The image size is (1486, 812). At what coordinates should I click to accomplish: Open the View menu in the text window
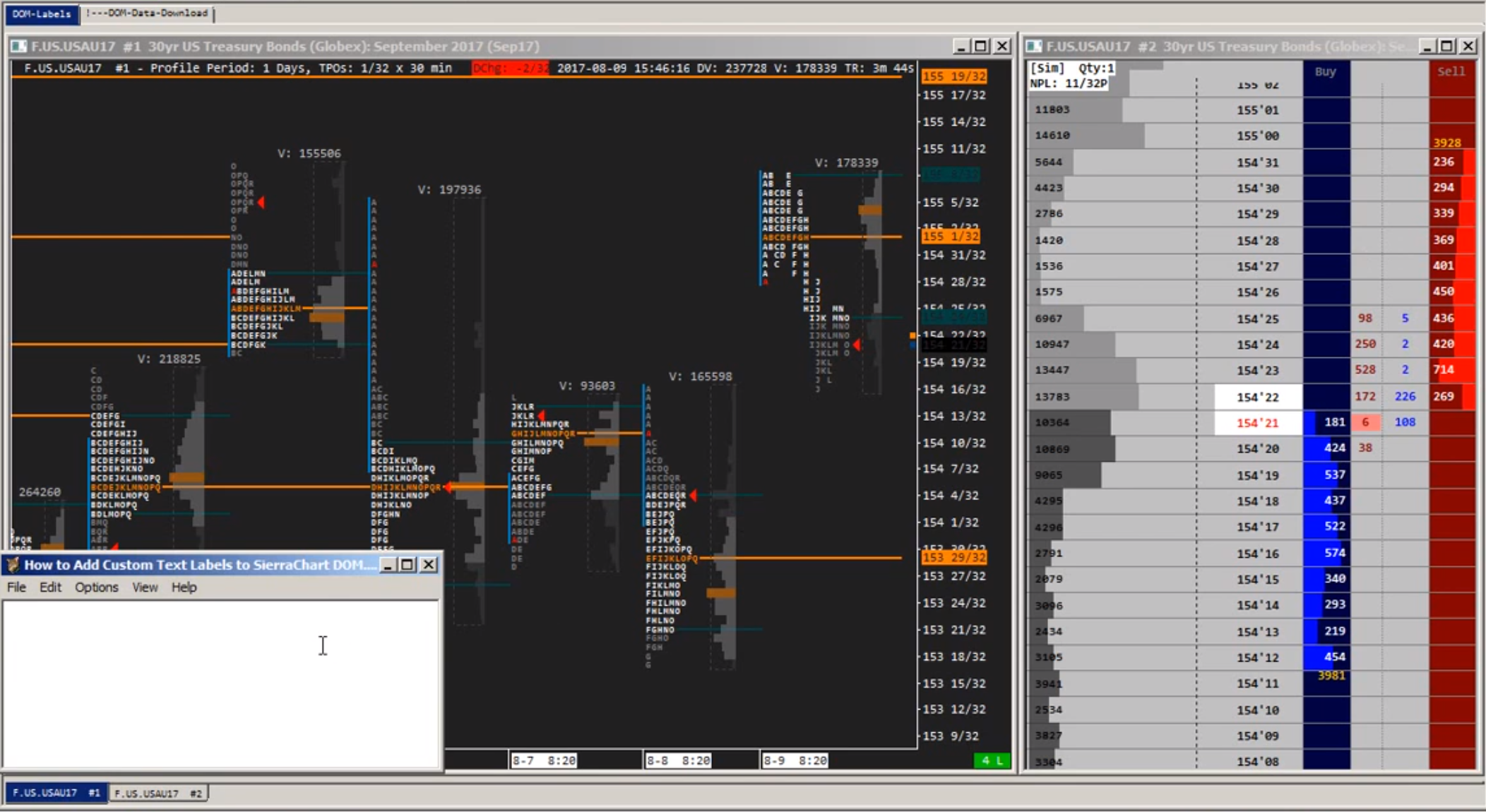tap(145, 587)
